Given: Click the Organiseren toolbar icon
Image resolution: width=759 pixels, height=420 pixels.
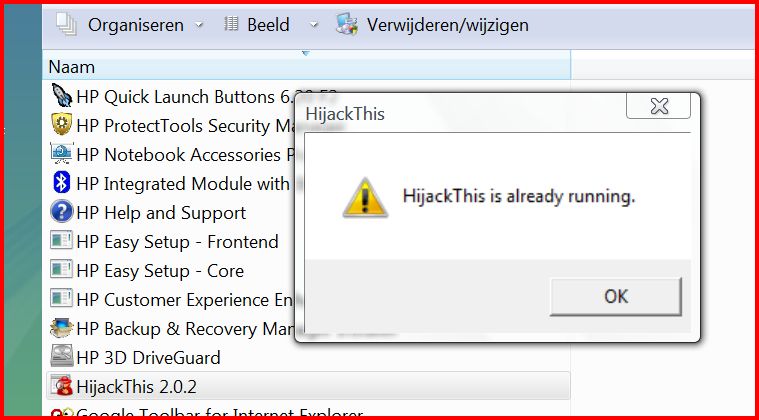Looking at the screenshot, I should 66,24.
